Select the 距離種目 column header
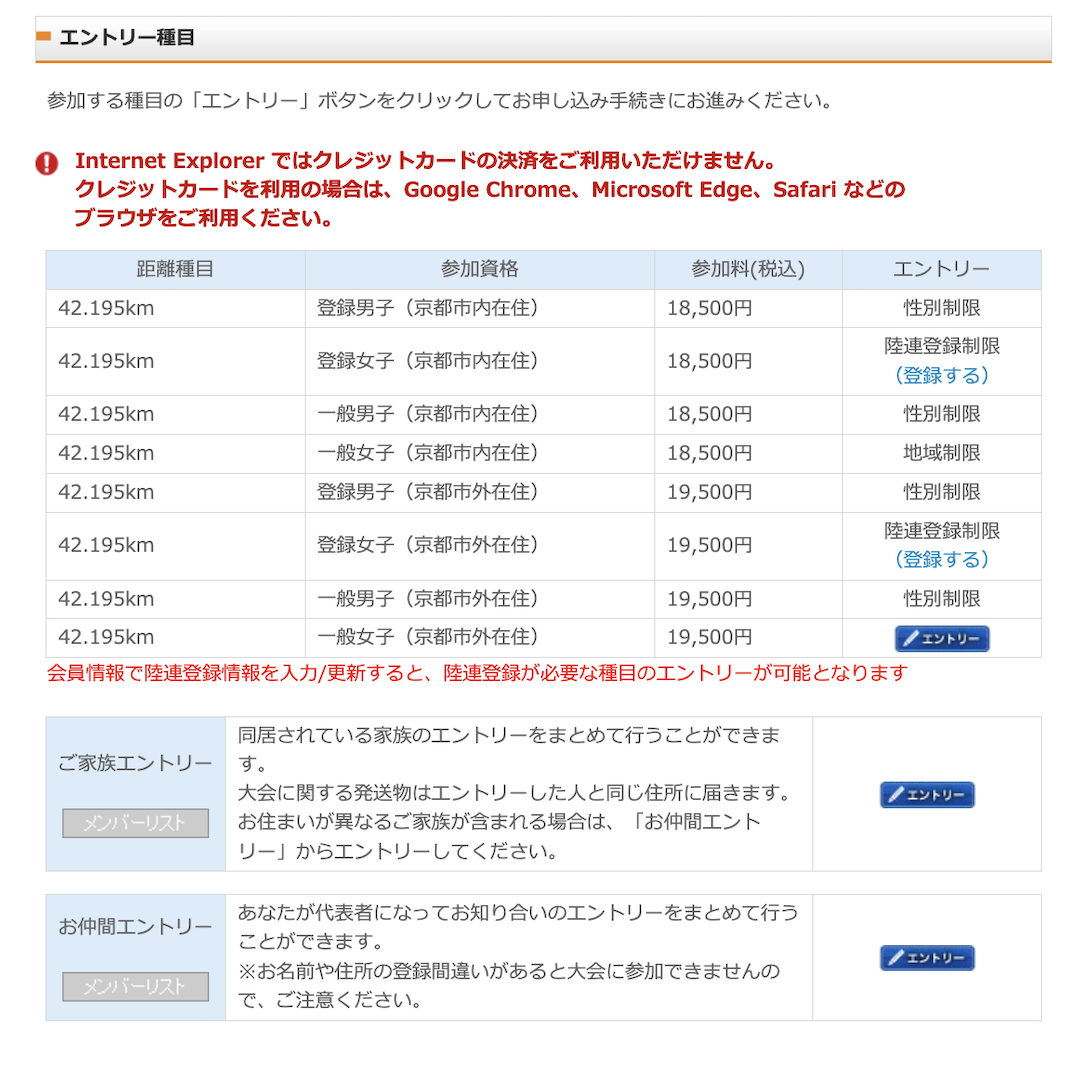The width and height of the screenshot is (1080, 1076). click(x=175, y=269)
